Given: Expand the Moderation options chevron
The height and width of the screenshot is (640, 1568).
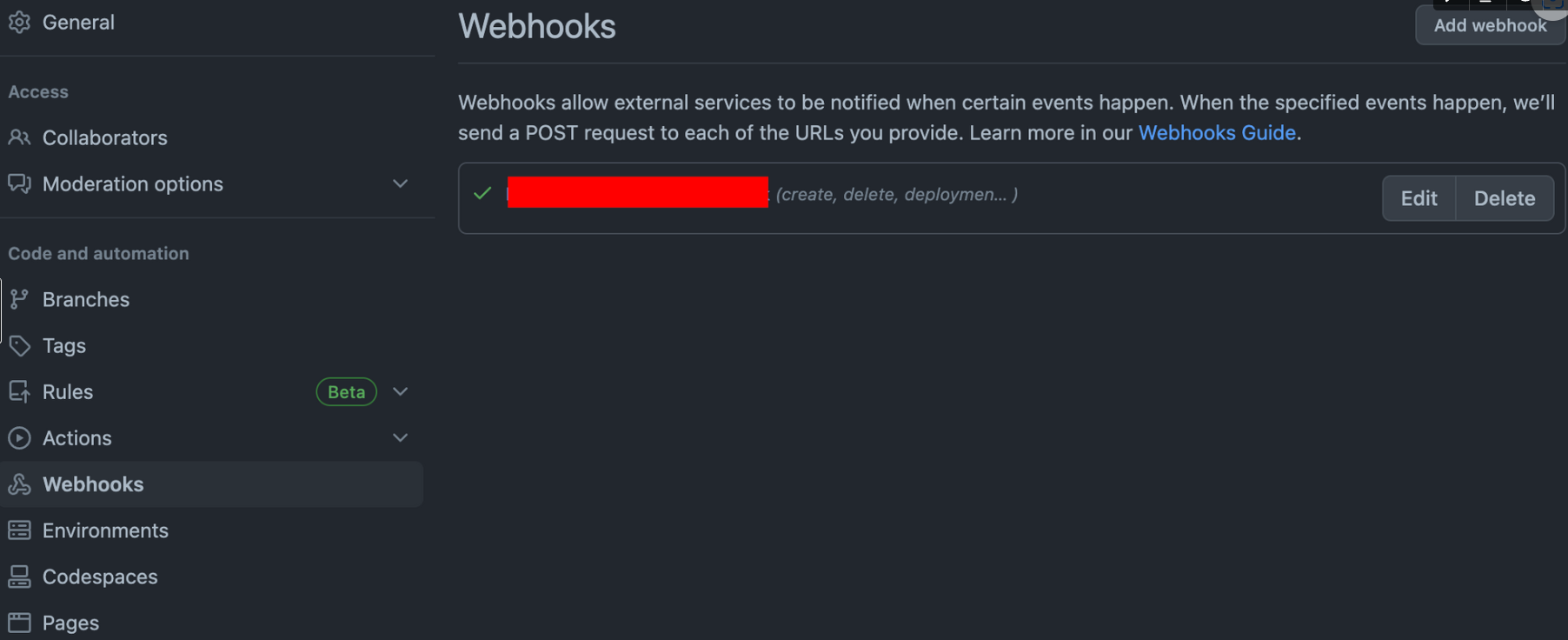Looking at the screenshot, I should click(x=400, y=183).
